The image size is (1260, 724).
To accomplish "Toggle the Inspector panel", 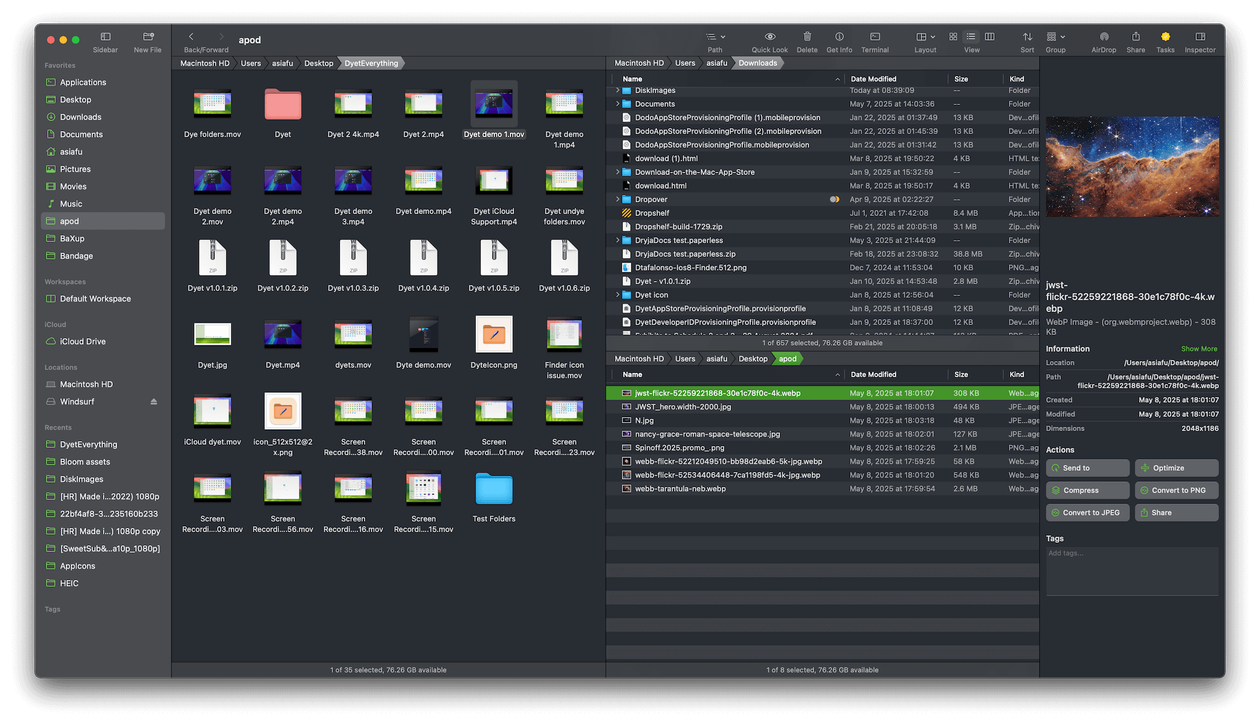I will point(1200,37).
